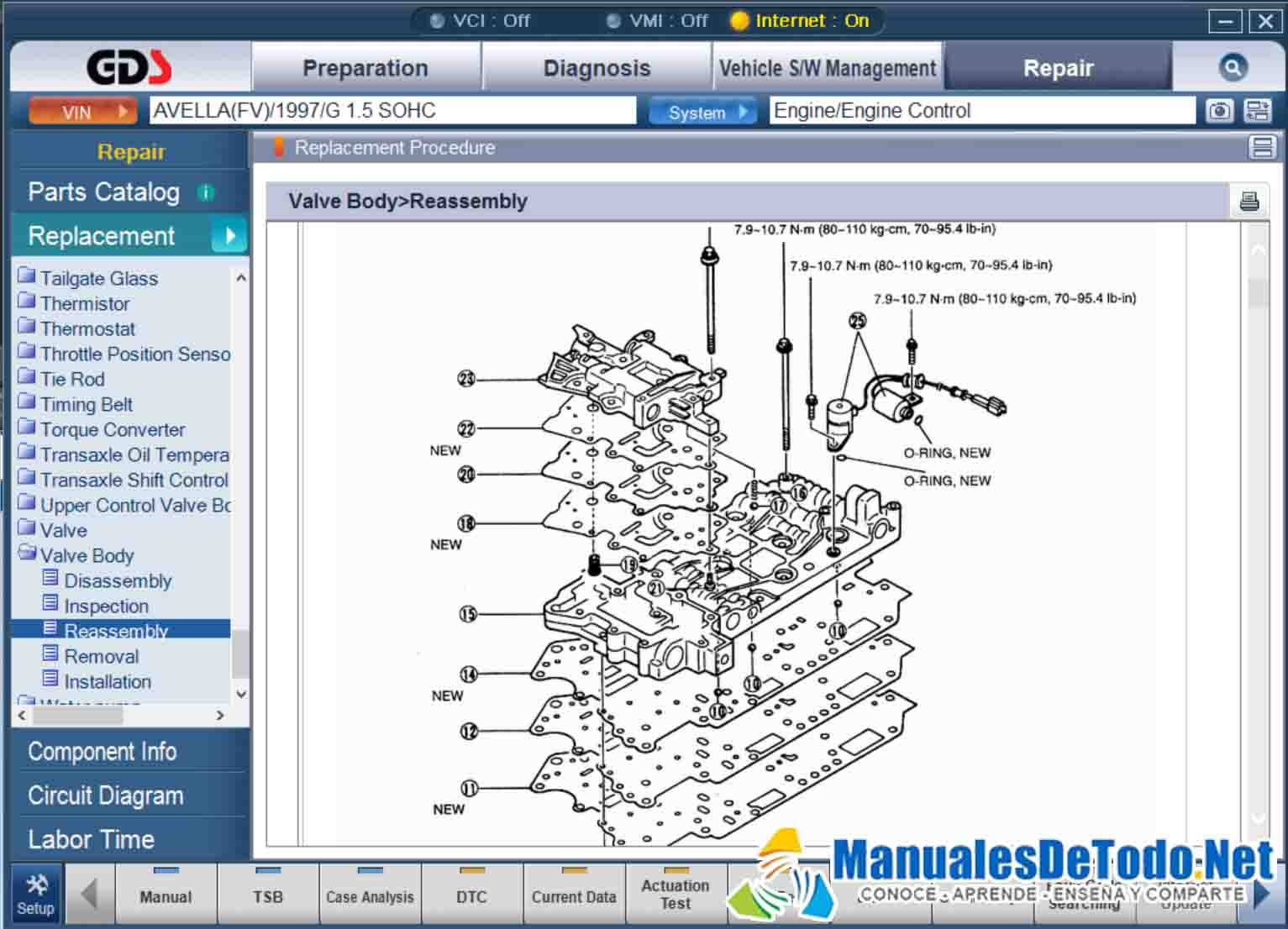Open Labor Time section

point(92,839)
